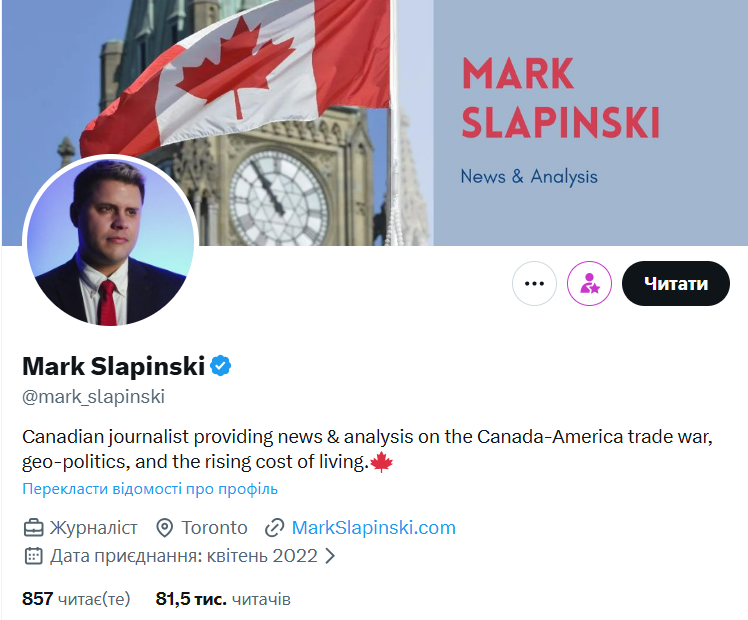The width and height of the screenshot is (748, 620).
Task: Open the circular profile avatar photo
Action: coord(109,241)
